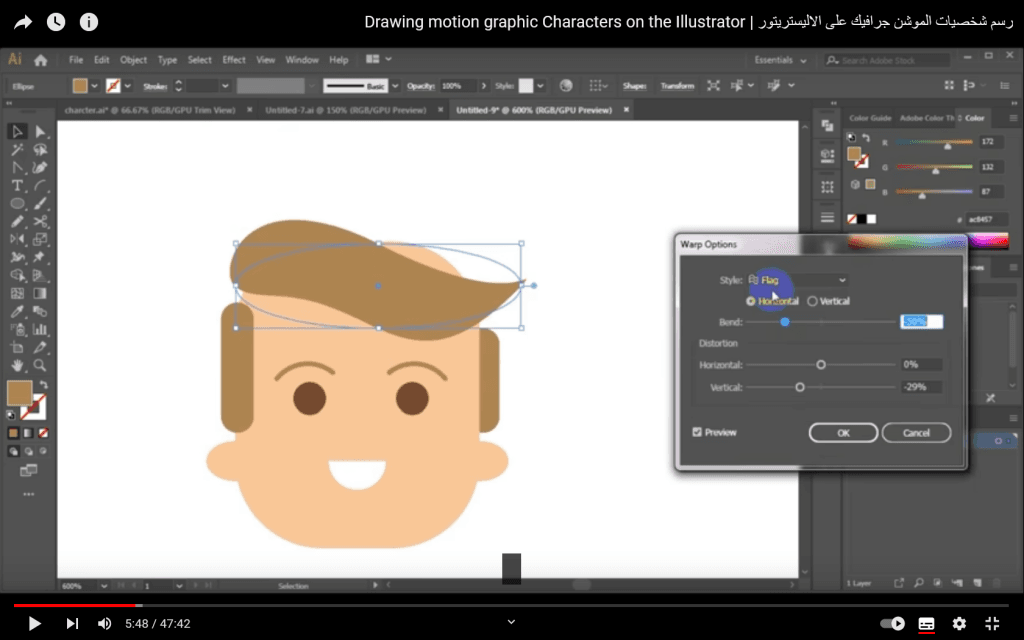Click YouTube watch later clock icon
The width and height of the screenshot is (1024, 640).
[x=56, y=22]
